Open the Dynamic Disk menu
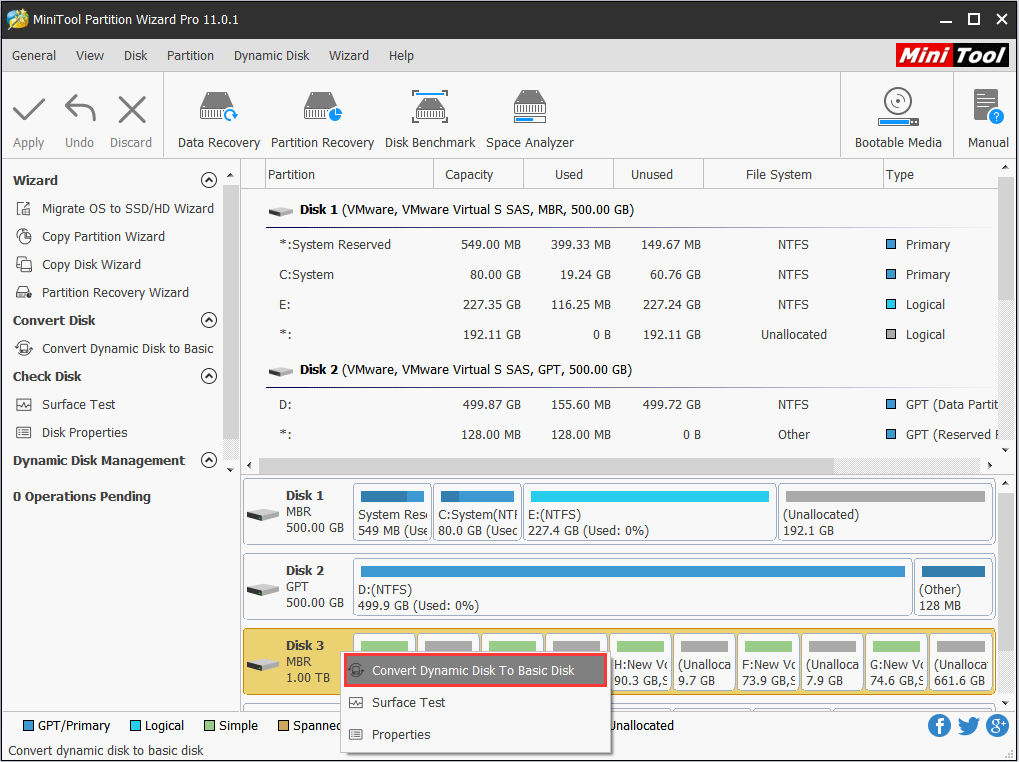The height and width of the screenshot is (762, 1019). [x=271, y=56]
